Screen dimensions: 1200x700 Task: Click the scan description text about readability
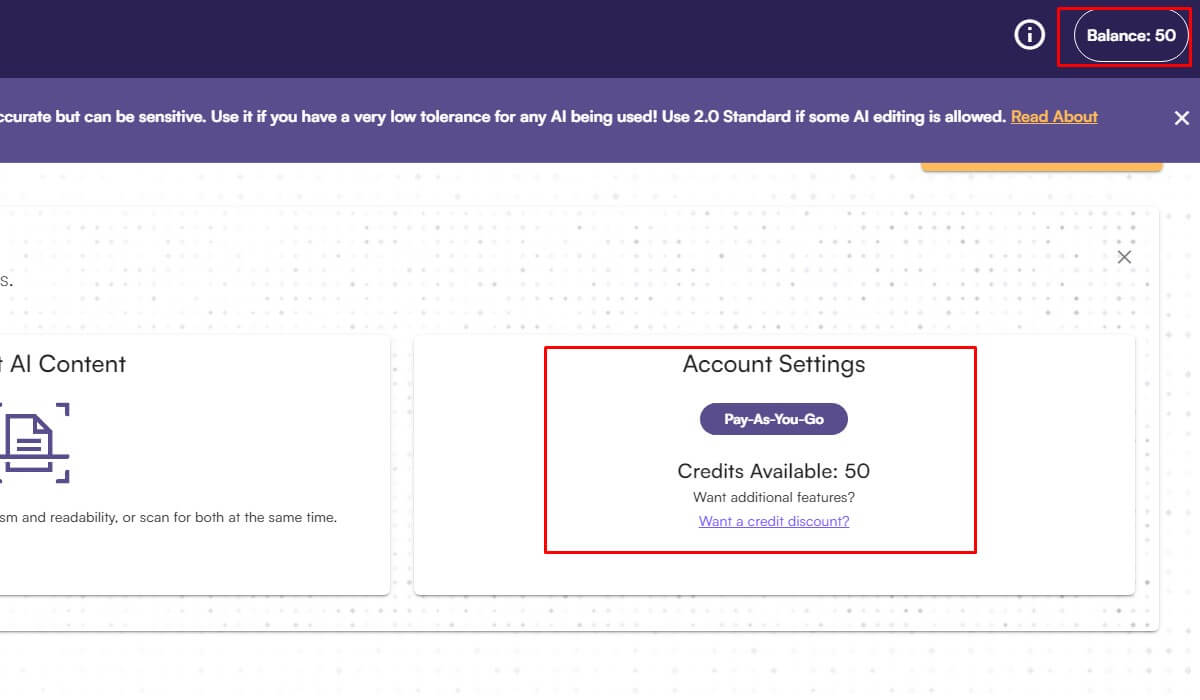[x=170, y=517]
